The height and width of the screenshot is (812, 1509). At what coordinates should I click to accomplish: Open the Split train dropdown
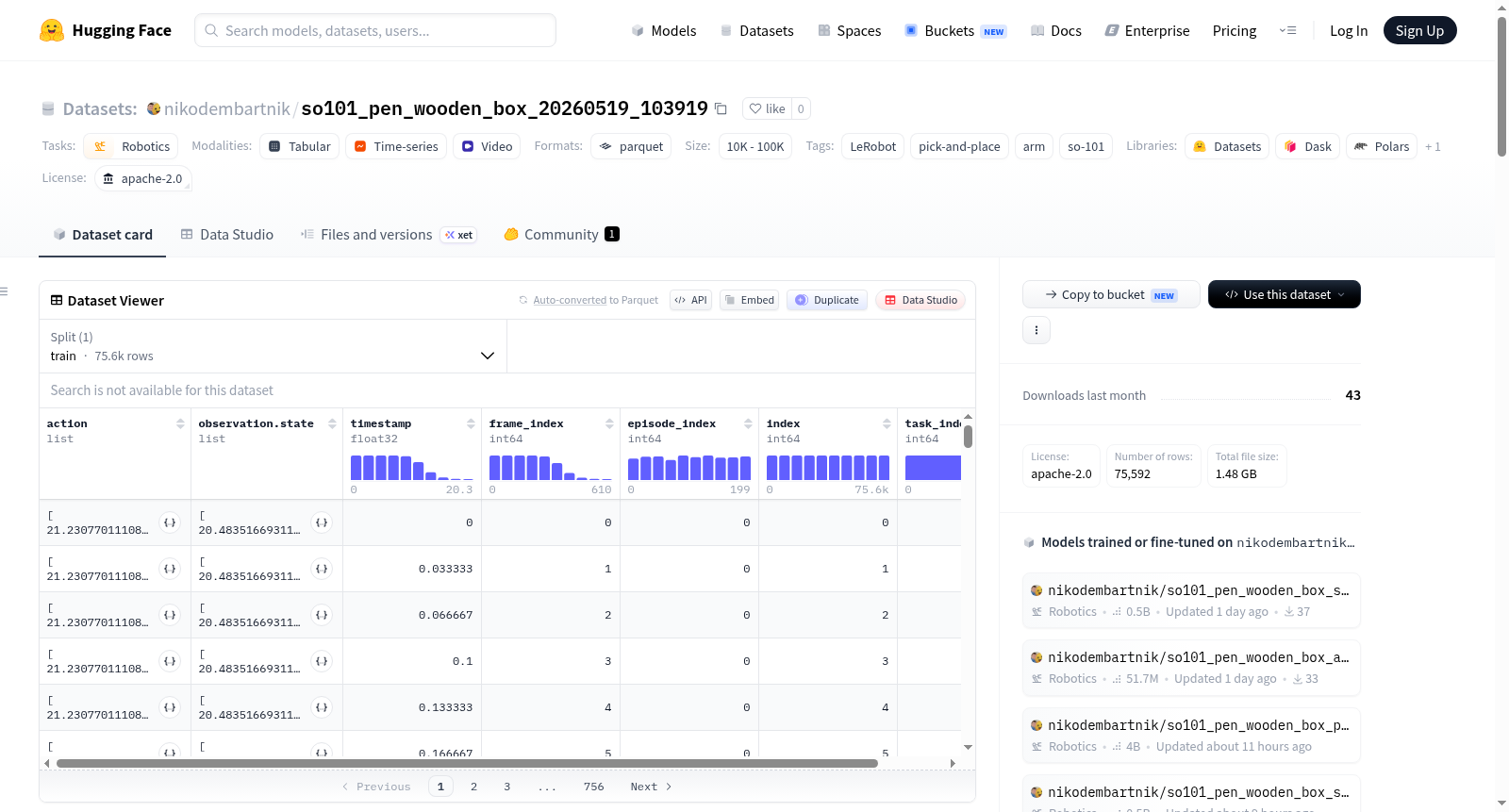[x=274, y=346]
